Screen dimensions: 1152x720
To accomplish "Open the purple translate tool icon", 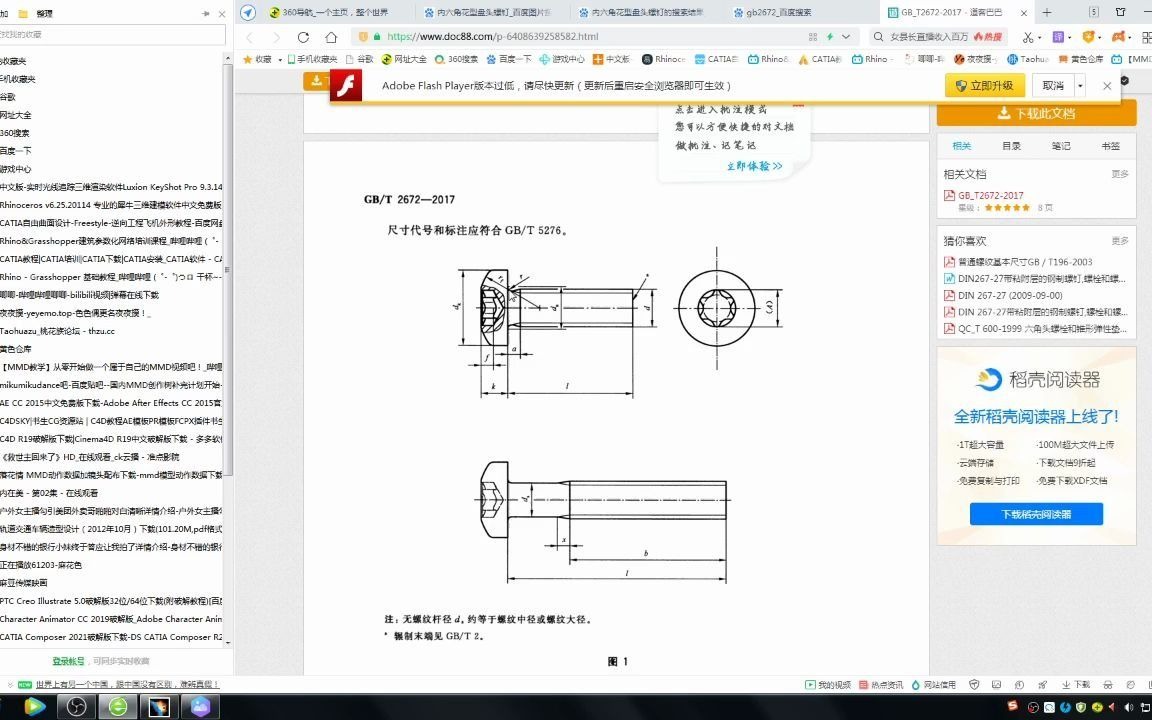I will click(x=1058, y=38).
